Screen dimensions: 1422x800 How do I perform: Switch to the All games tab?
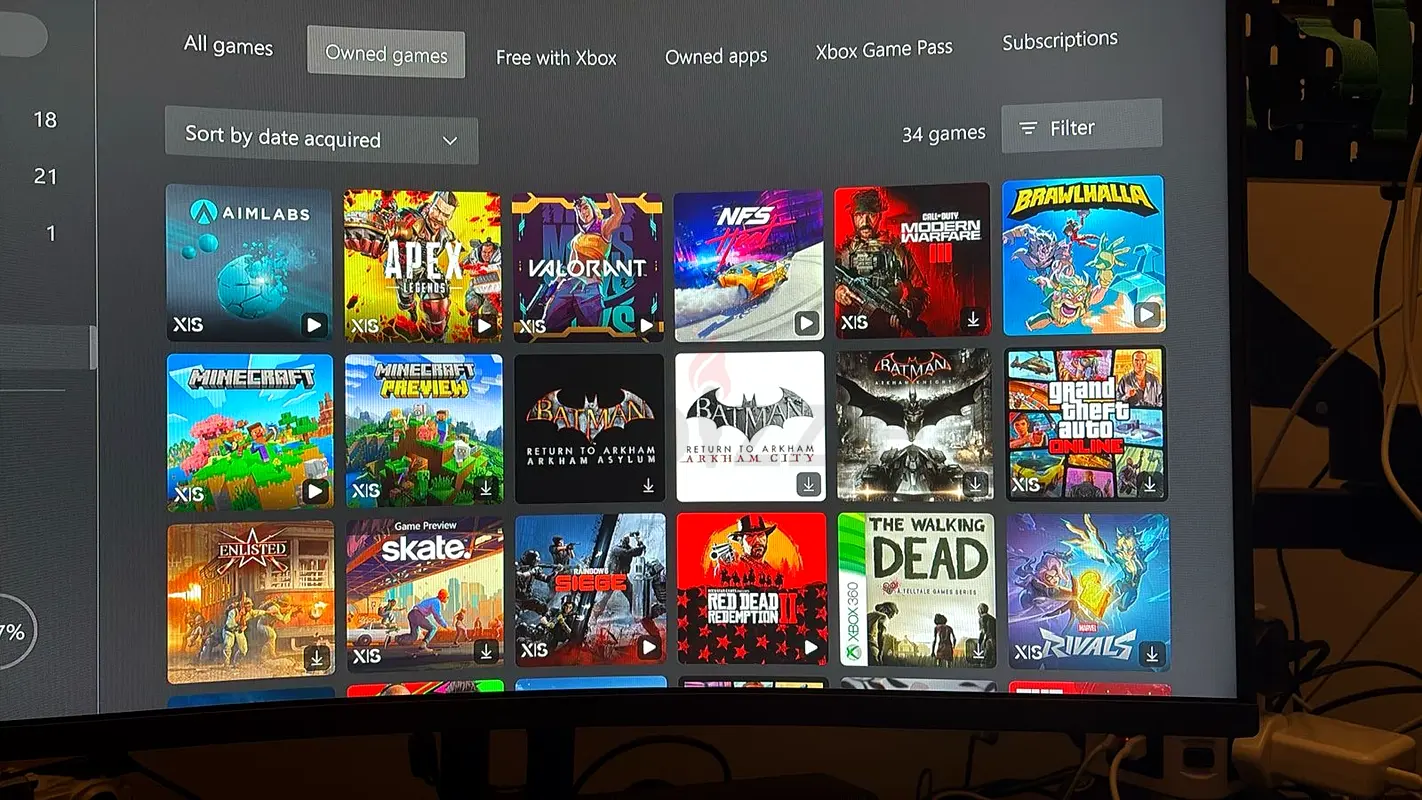[x=228, y=45]
